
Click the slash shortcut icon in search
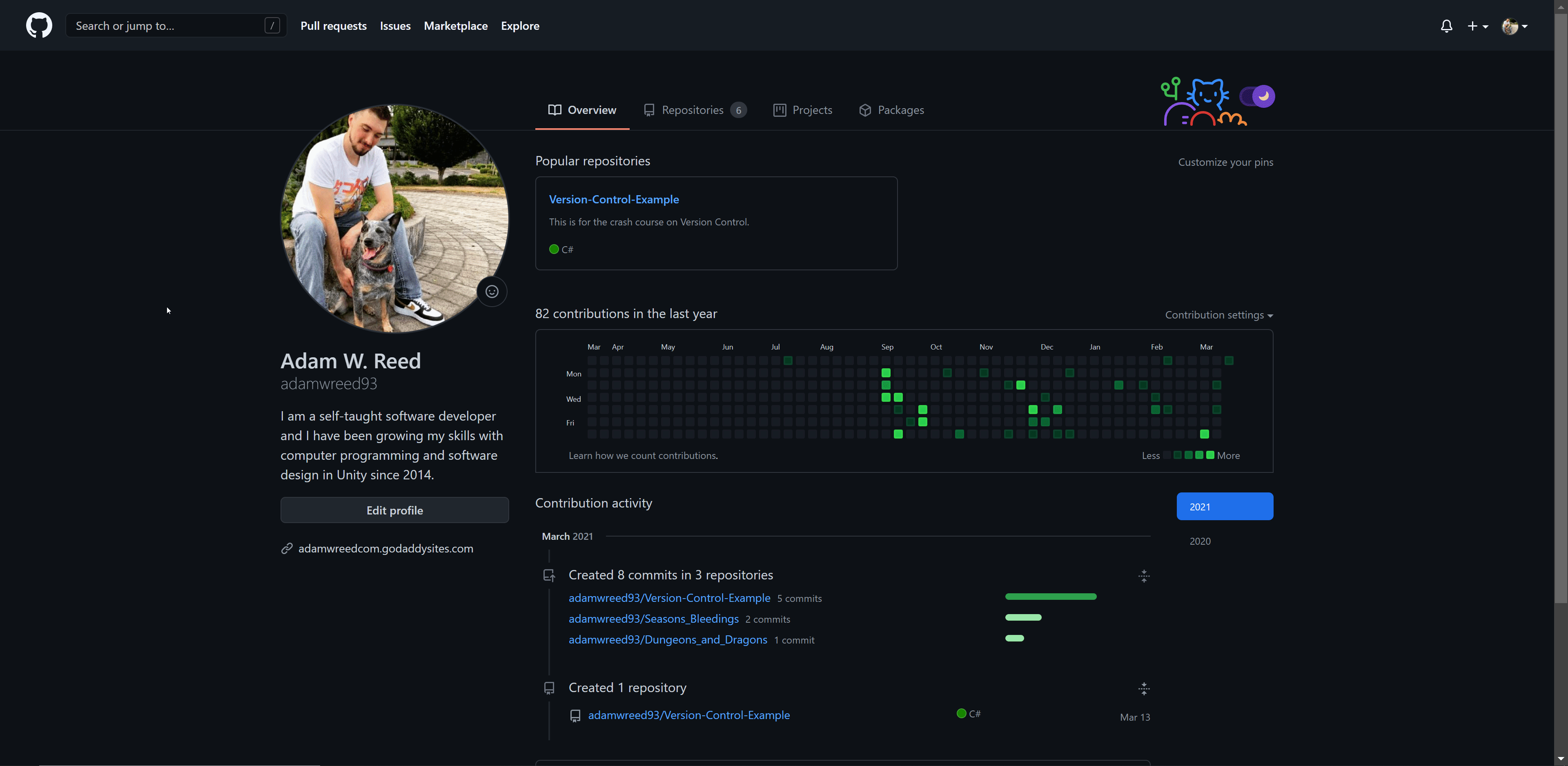[x=272, y=26]
